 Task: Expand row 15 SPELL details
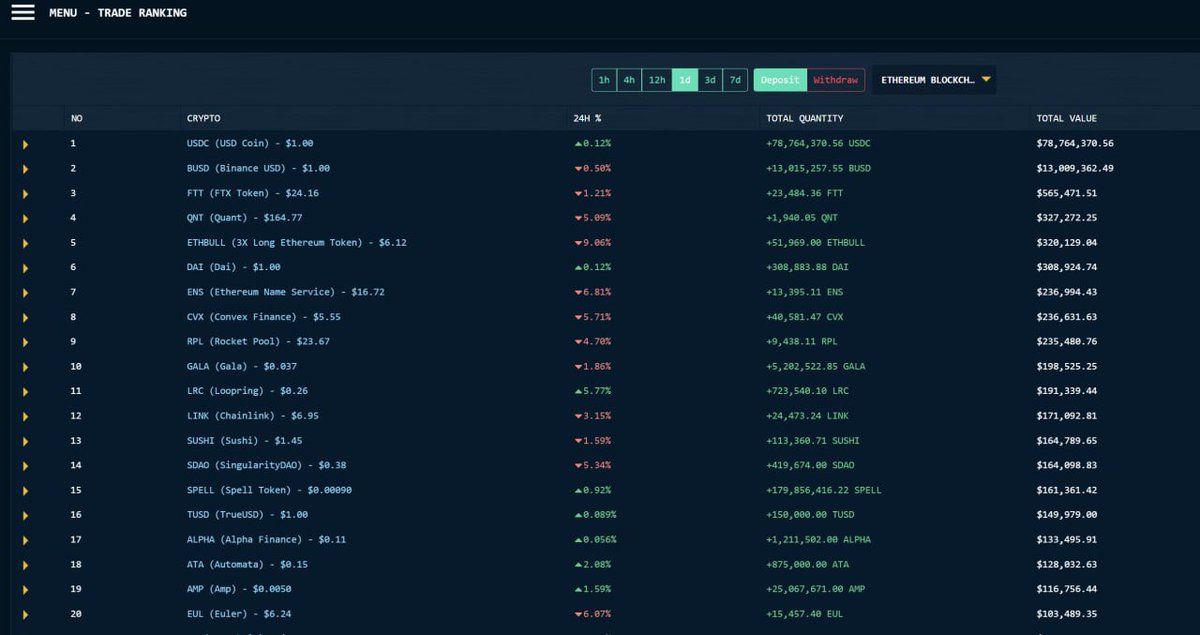tap(25, 491)
